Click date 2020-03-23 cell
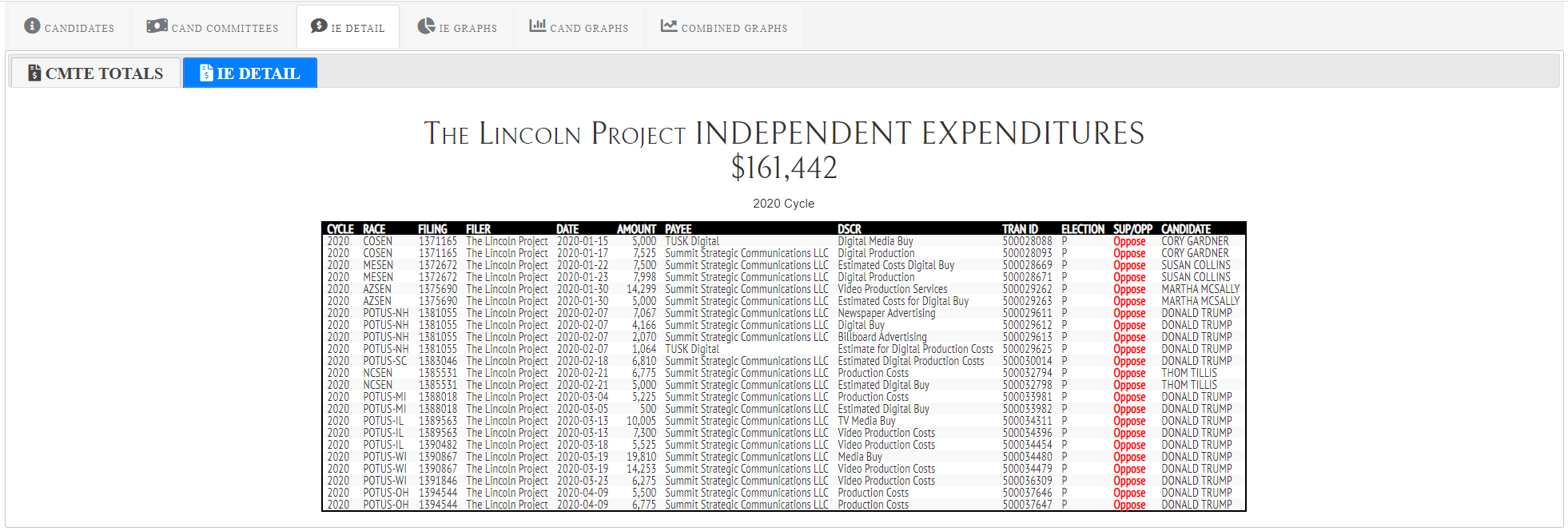This screenshot has height=531, width=1568. coord(583,481)
